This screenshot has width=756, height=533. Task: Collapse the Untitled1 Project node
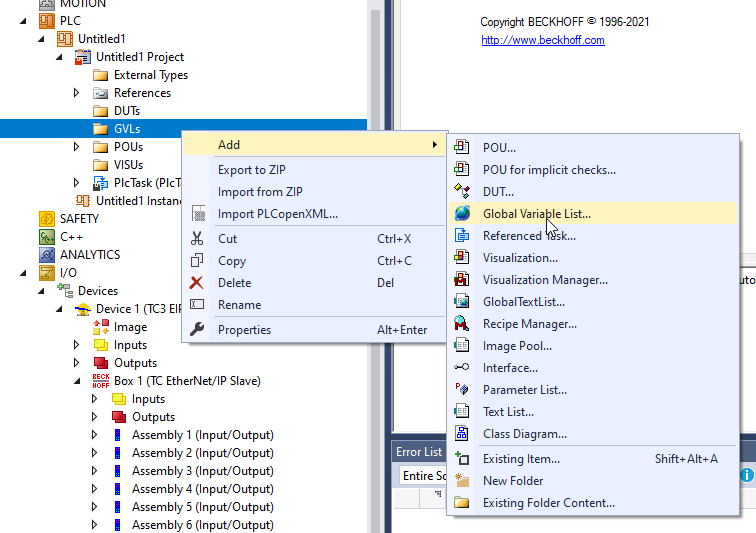(59, 57)
